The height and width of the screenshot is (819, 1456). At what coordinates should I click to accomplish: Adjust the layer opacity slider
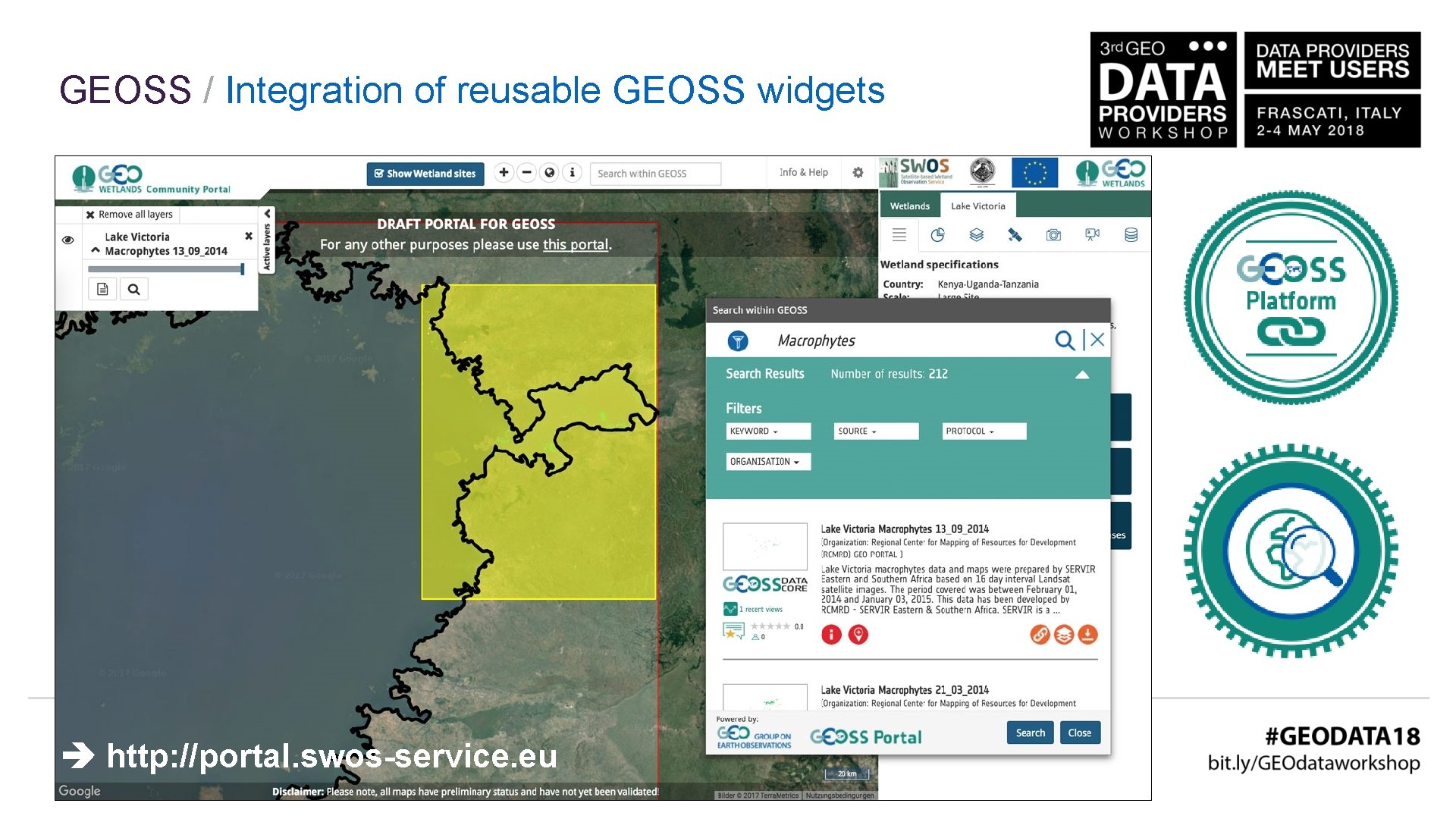[241, 269]
